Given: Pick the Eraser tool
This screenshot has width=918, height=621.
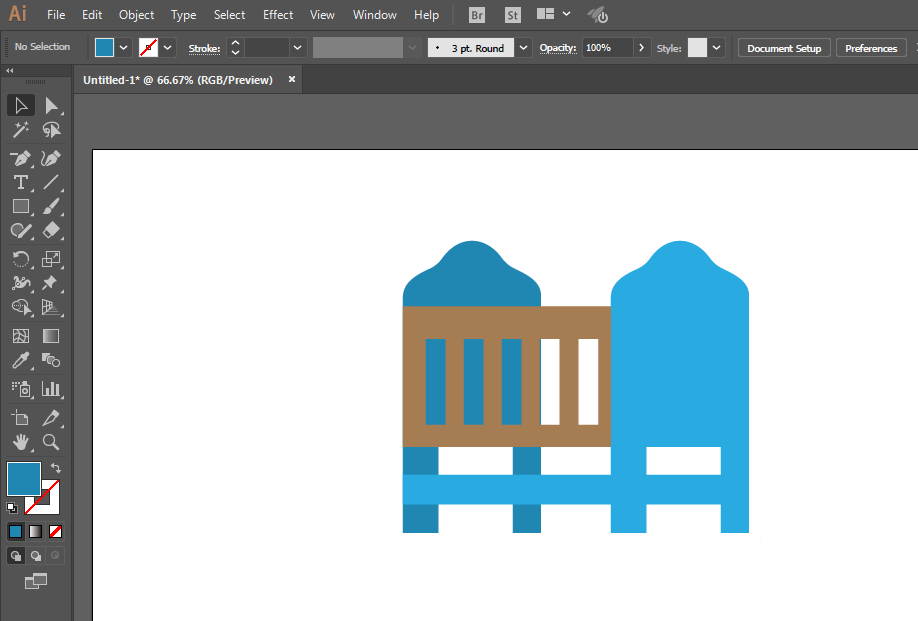Looking at the screenshot, I should click(51, 230).
